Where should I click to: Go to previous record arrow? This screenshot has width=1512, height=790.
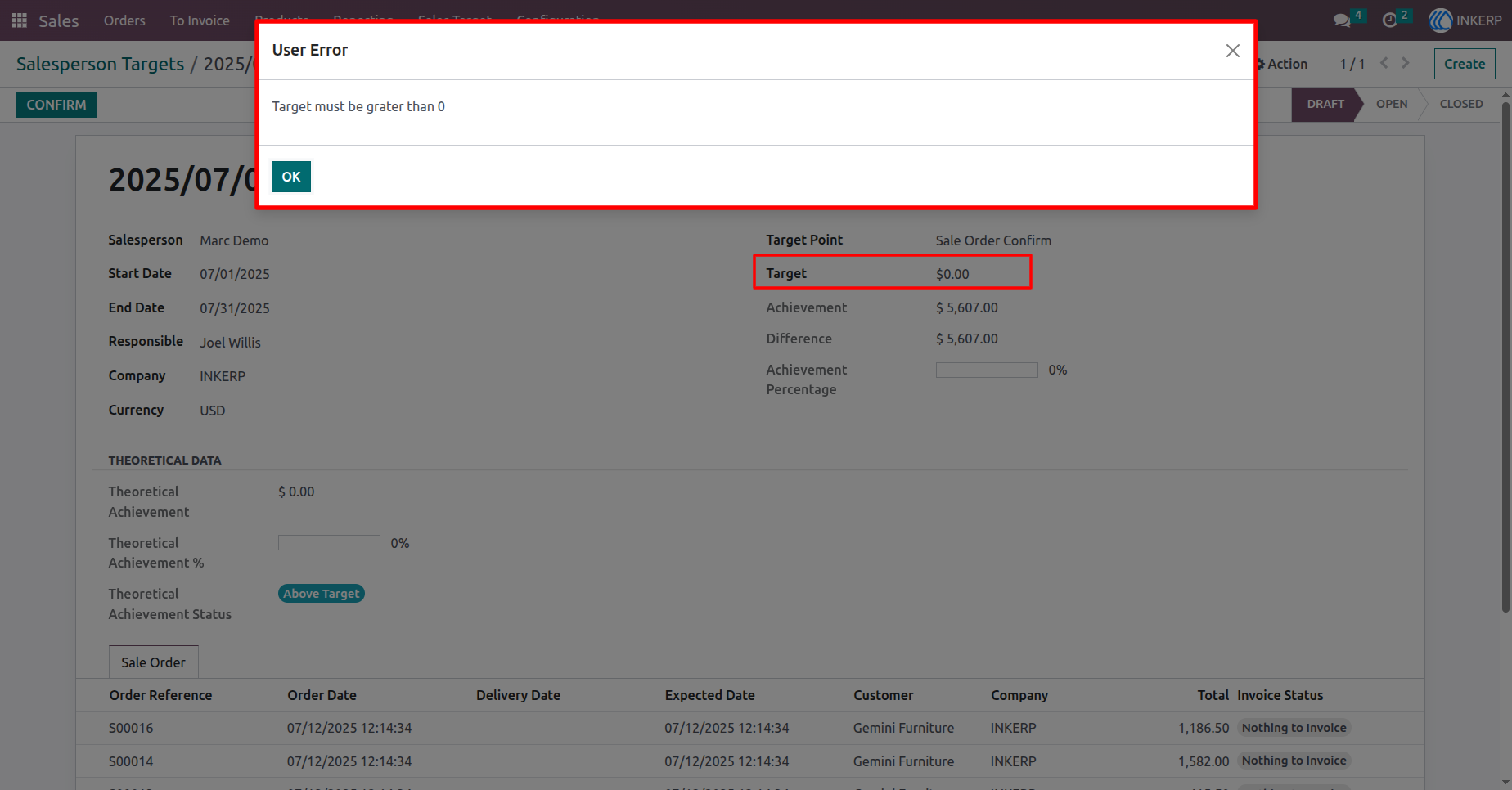tap(1384, 63)
